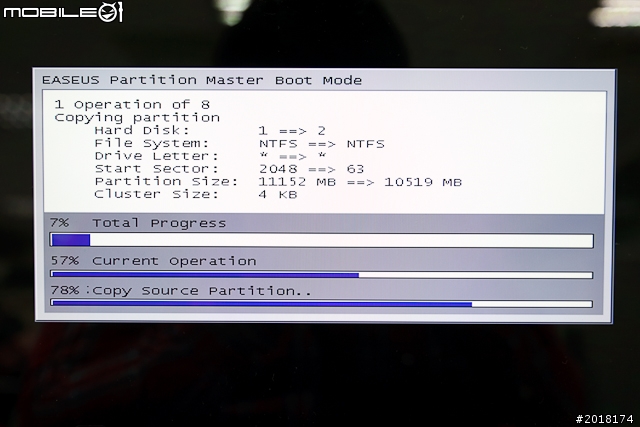Click the Copy Source Partition progress bar
Screen dimensions: 640x427
pyautogui.click(x=322, y=304)
